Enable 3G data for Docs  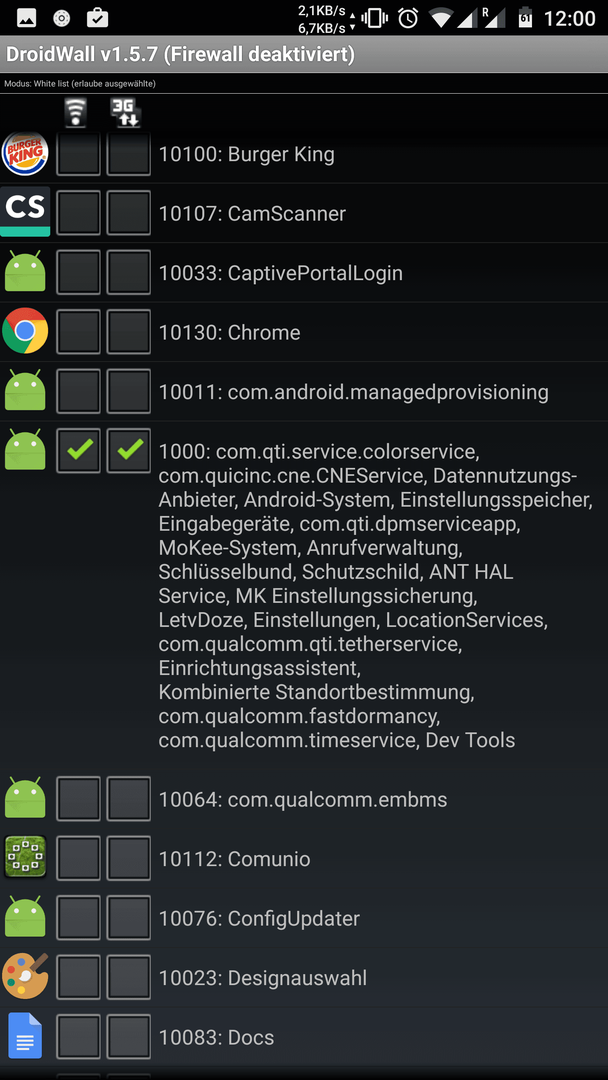tap(129, 1036)
